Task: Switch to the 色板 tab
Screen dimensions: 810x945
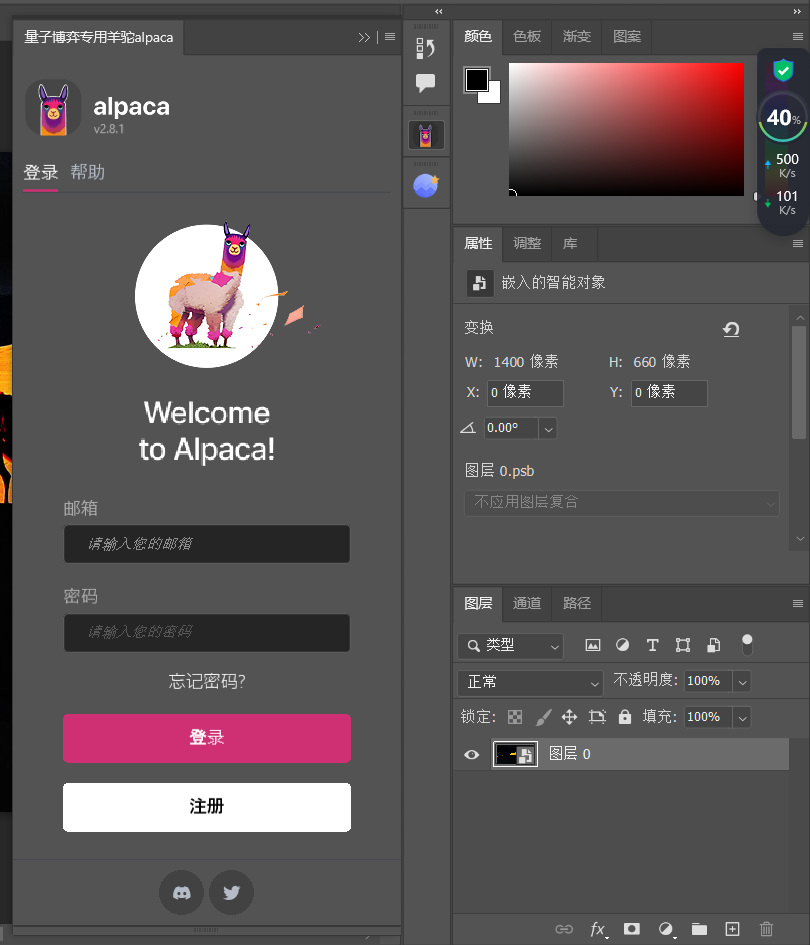Action: [527, 37]
